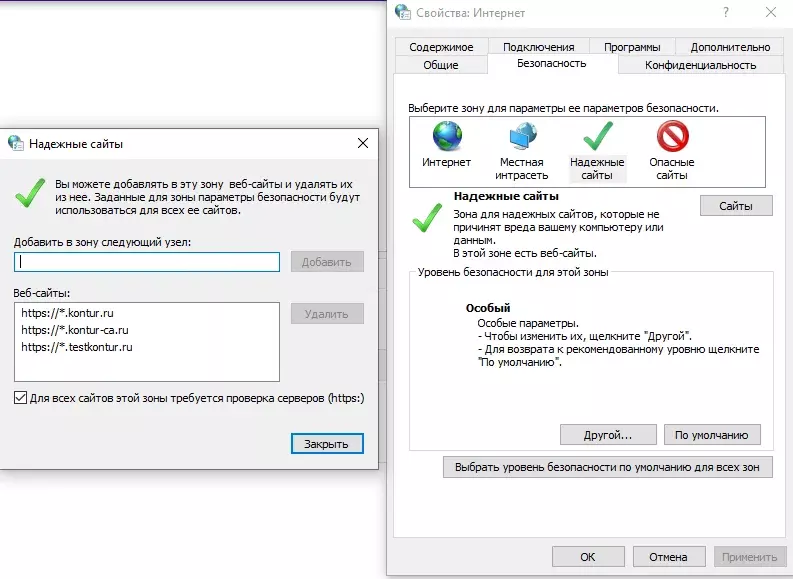793x579 pixels.
Task: Click the Надежные сайты dialog title icon
Action: [16, 143]
